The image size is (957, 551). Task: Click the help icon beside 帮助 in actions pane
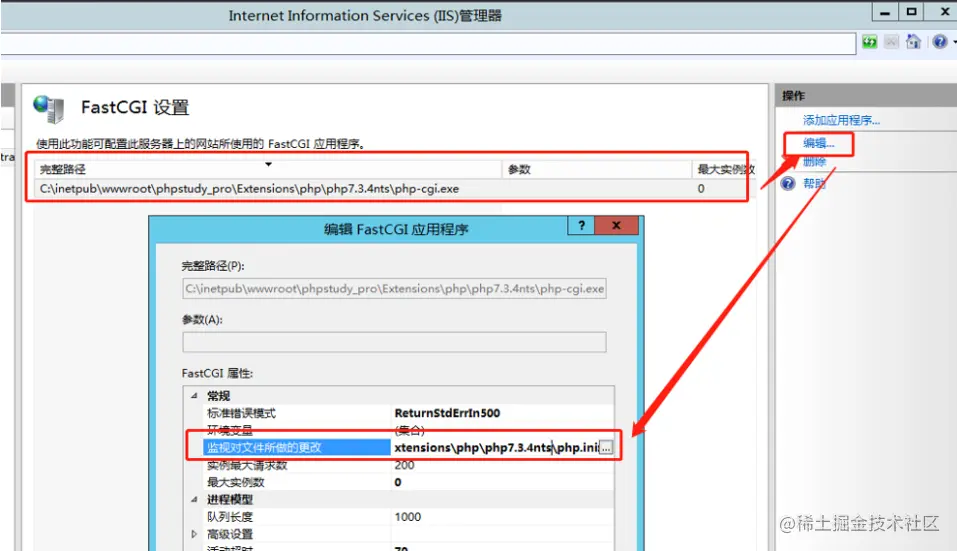point(788,184)
